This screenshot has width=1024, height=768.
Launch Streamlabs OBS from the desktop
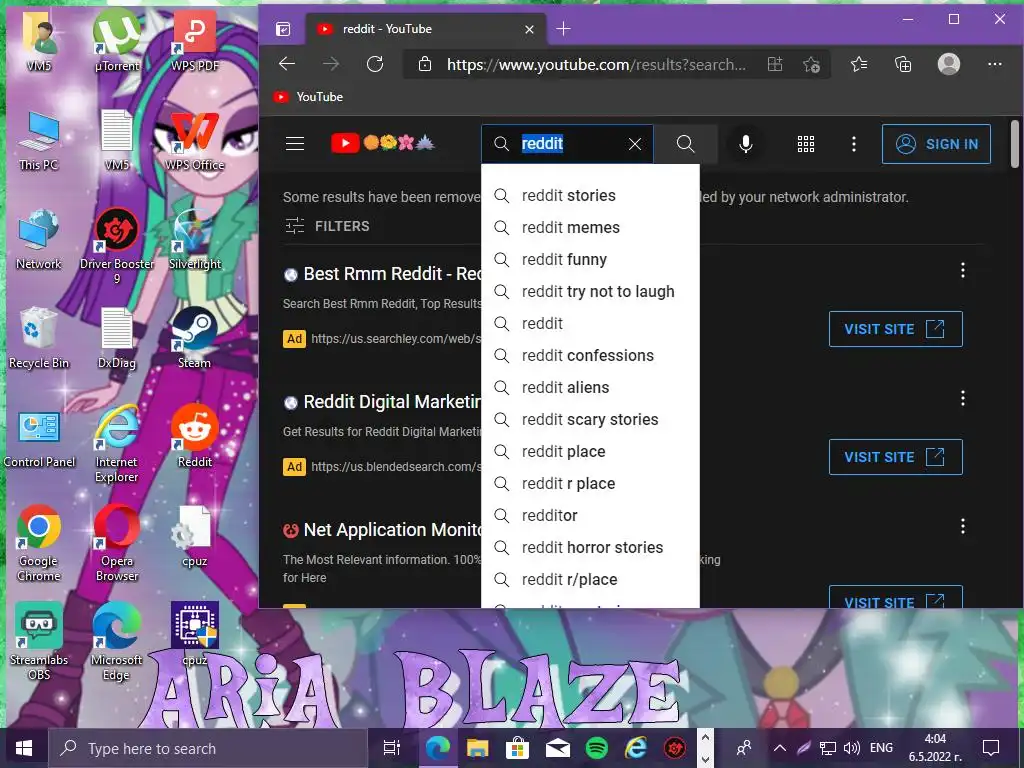click(39, 641)
